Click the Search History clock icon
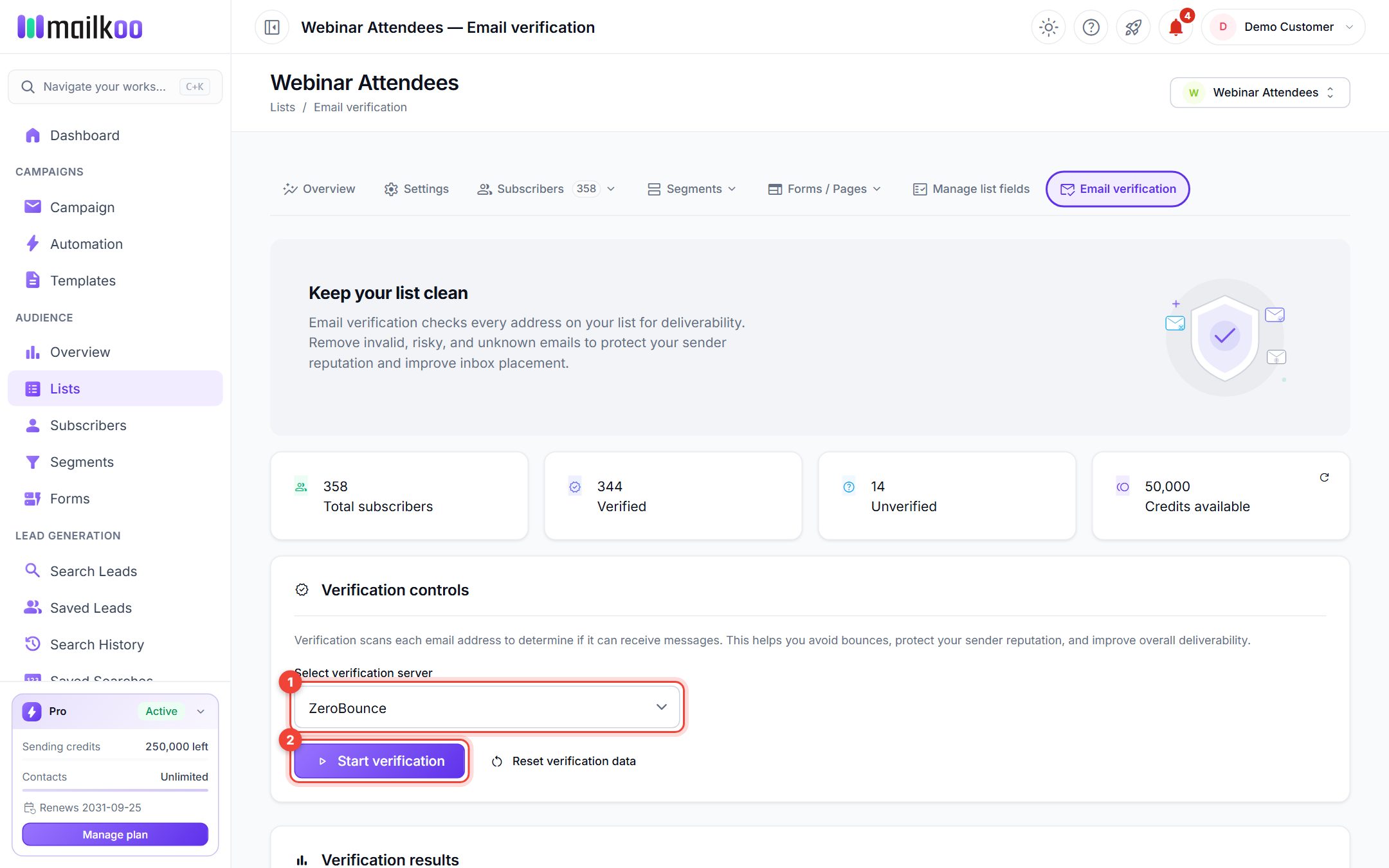Screen dimensions: 1389x868 click(32, 644)
